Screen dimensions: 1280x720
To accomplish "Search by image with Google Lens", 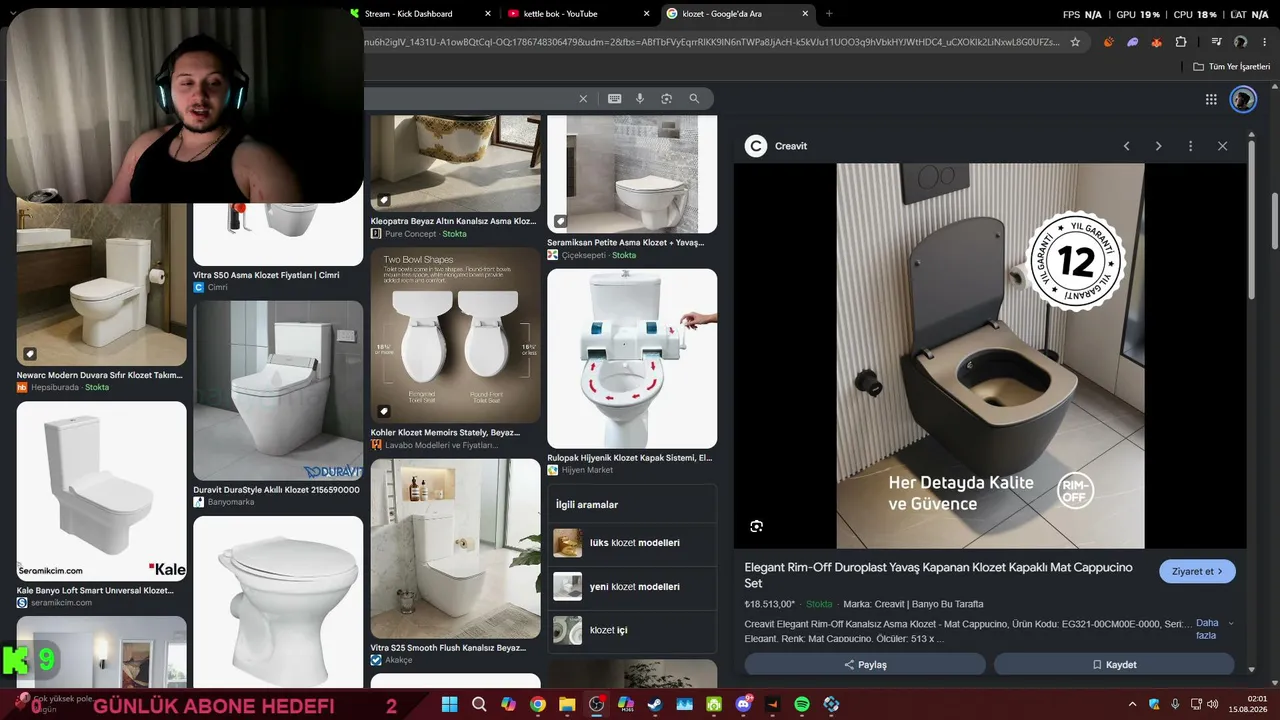I will 667,99.
